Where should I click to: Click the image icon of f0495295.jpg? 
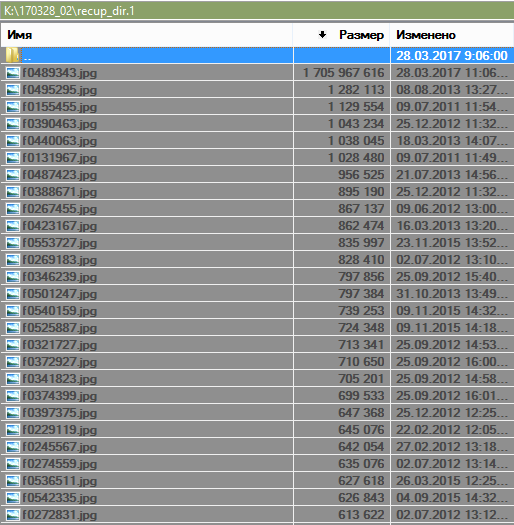point(13,90)
